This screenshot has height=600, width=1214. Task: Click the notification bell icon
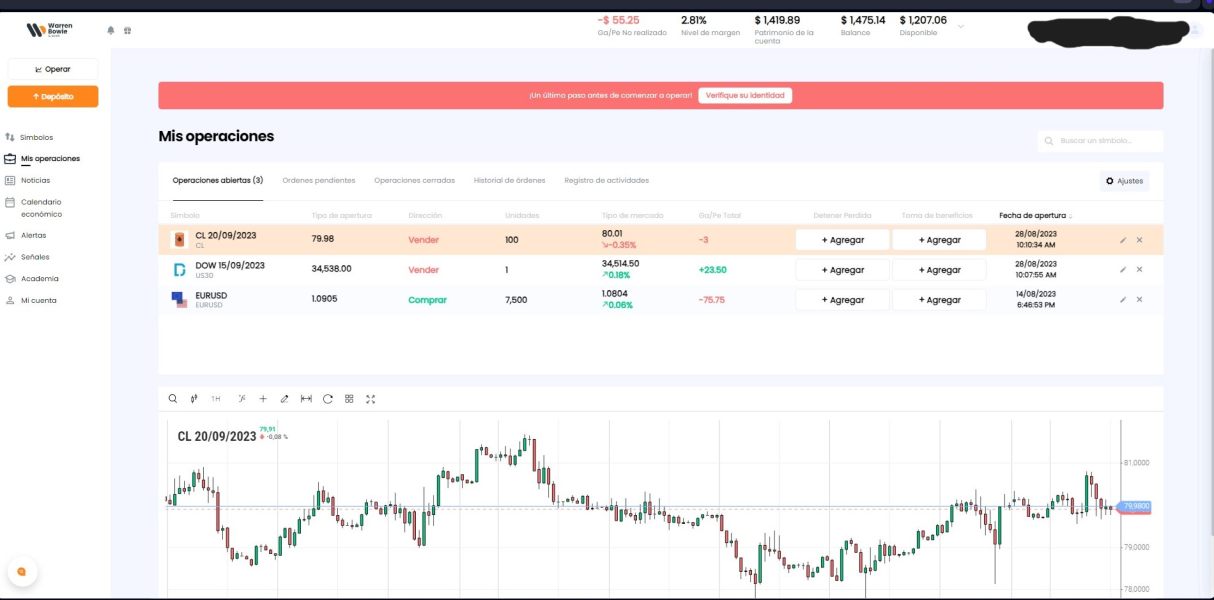[x=111, y=30]
